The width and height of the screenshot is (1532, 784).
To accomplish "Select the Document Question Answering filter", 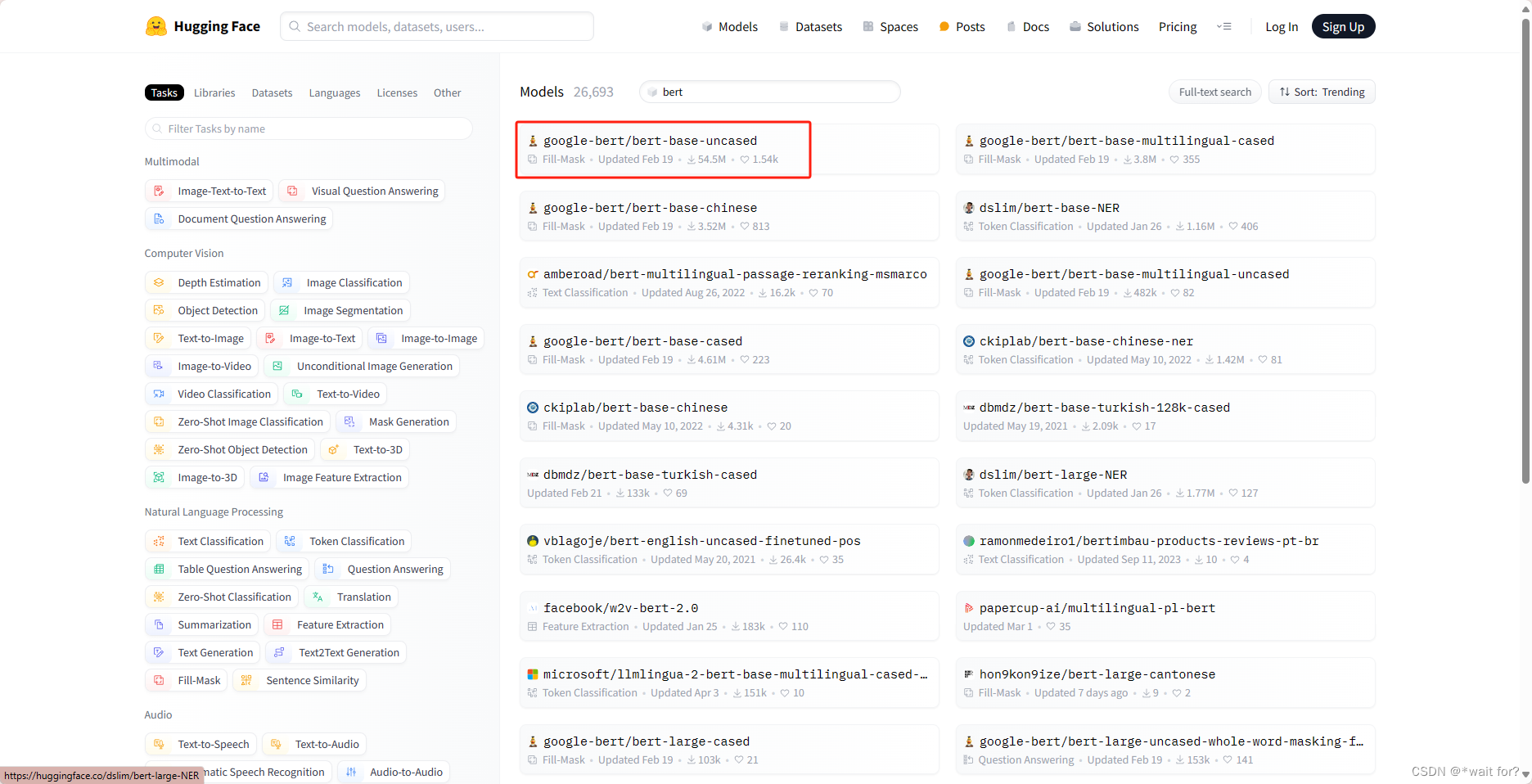I will [239, 219].
